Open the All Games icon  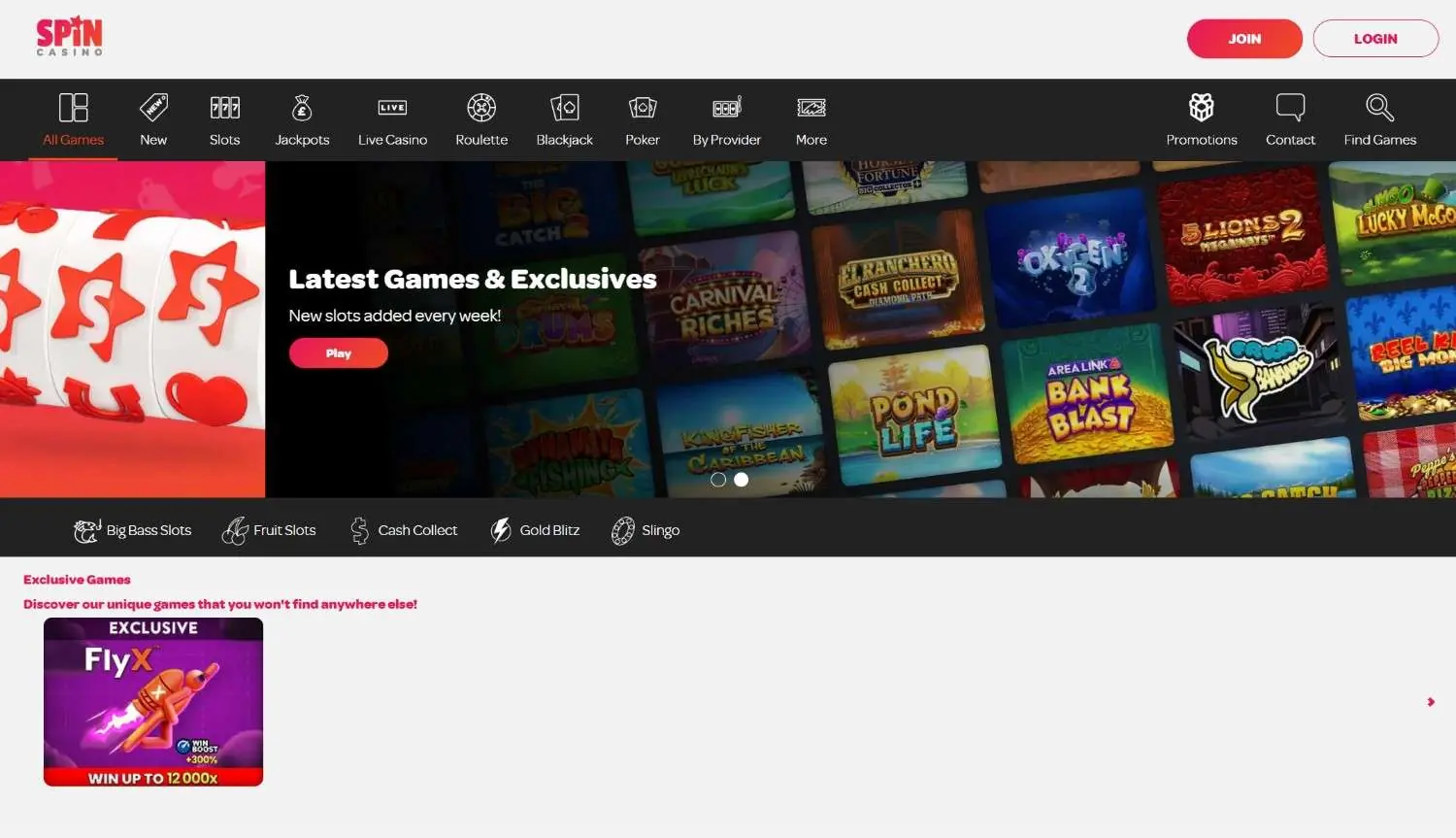tap(74, 107)
